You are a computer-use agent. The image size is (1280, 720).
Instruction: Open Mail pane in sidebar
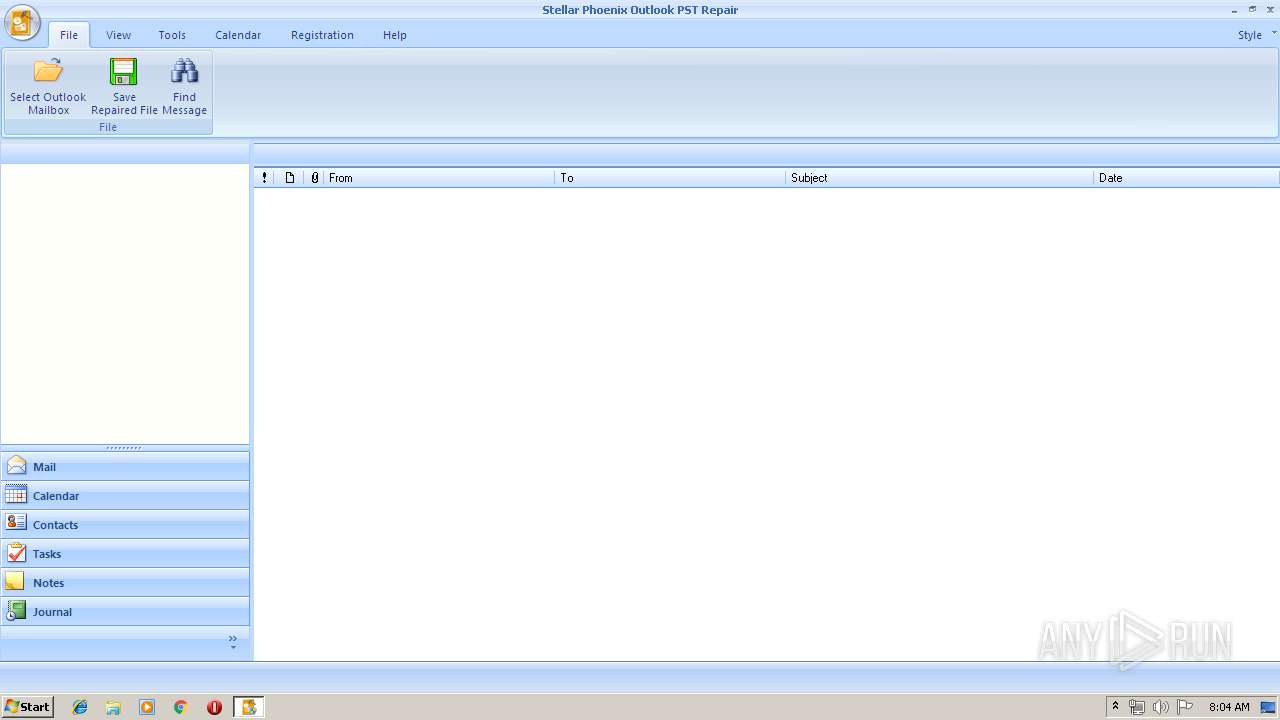[125, 466]
